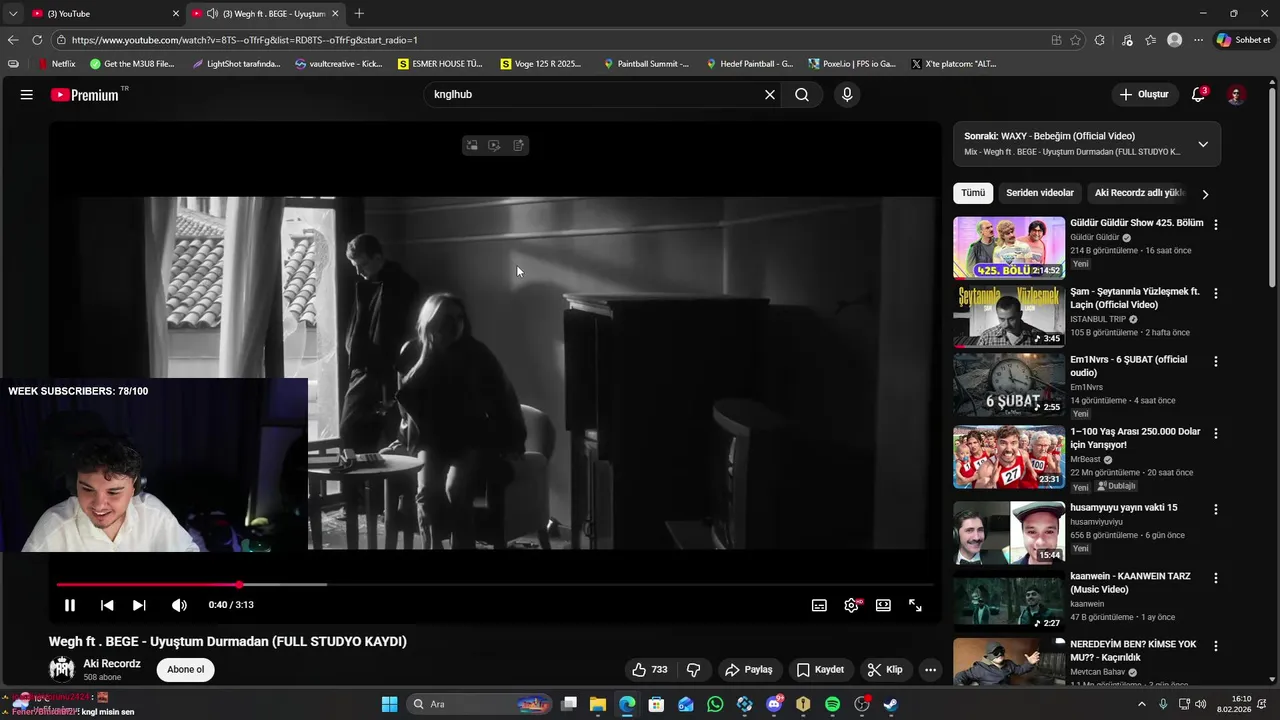
Task: Open a new browser tab
Action: (x=359, y=13)
